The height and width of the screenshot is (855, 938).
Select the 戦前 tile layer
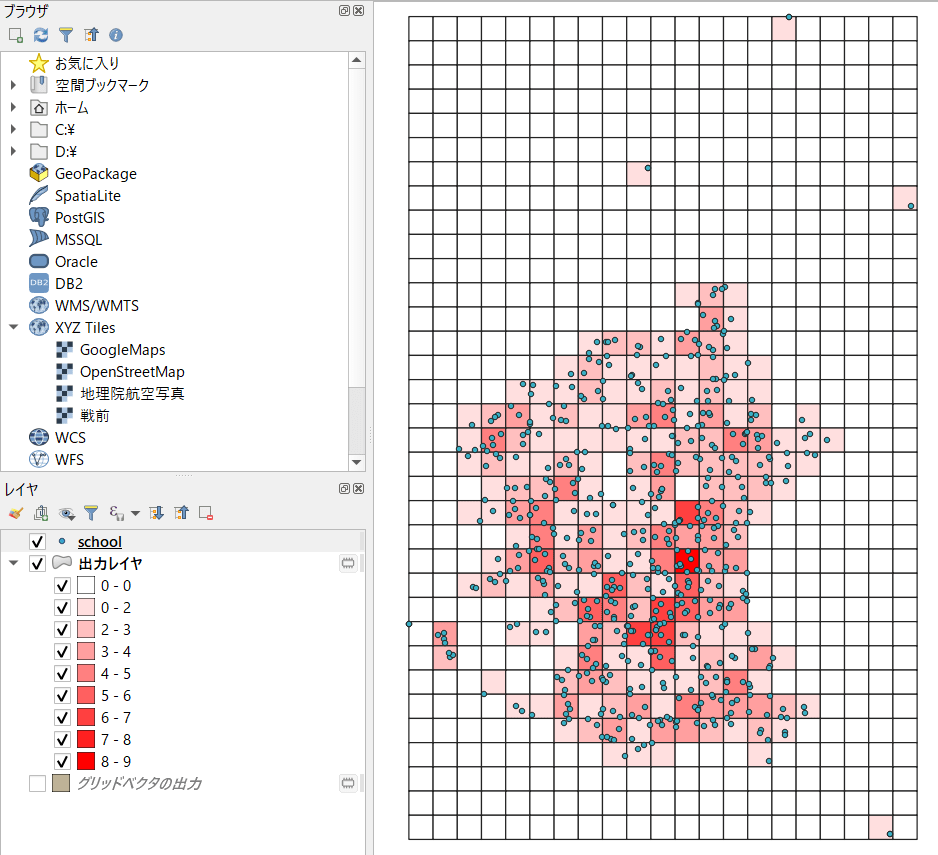(x=95, y=416)
